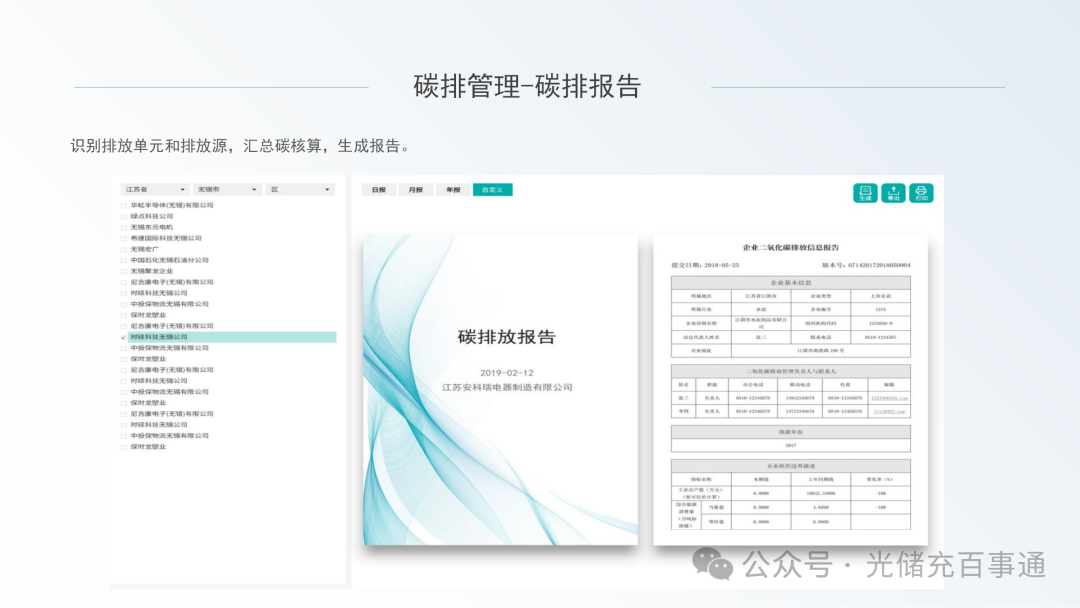This screenshot has width=1080, height=608.
Task: Select the 年报 tab
Action: [x=453, y=190]
